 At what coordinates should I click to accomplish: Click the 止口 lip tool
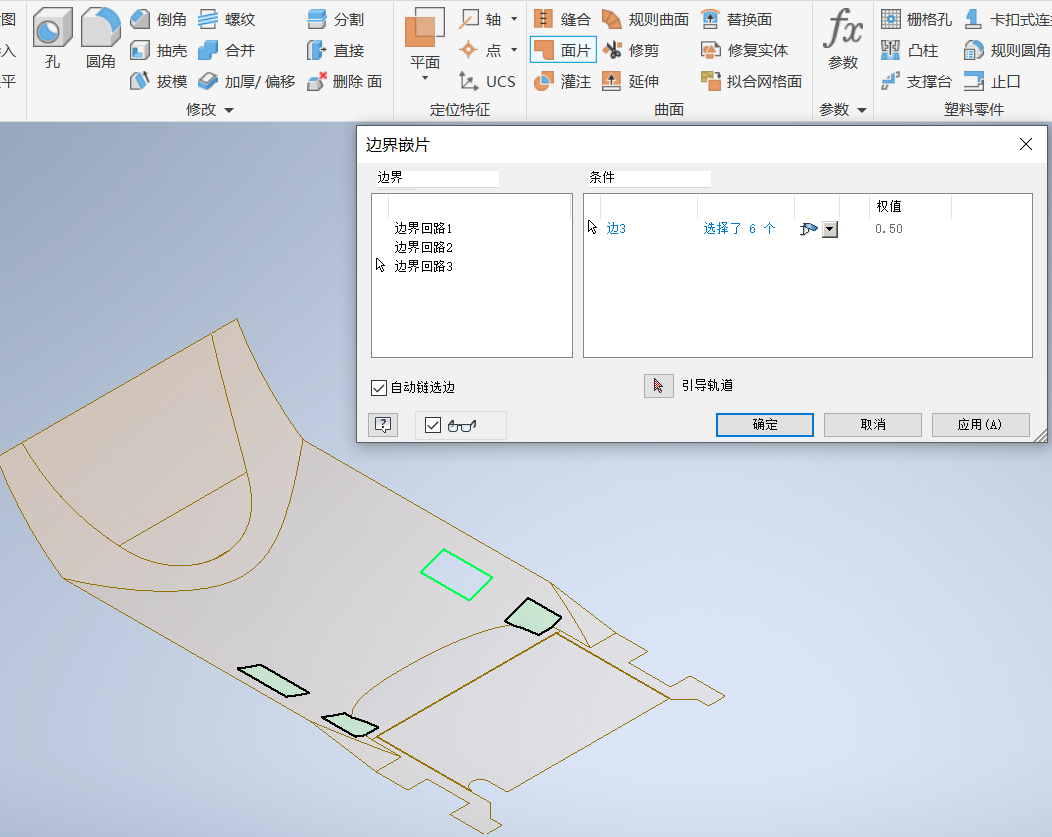coord(992,81)
